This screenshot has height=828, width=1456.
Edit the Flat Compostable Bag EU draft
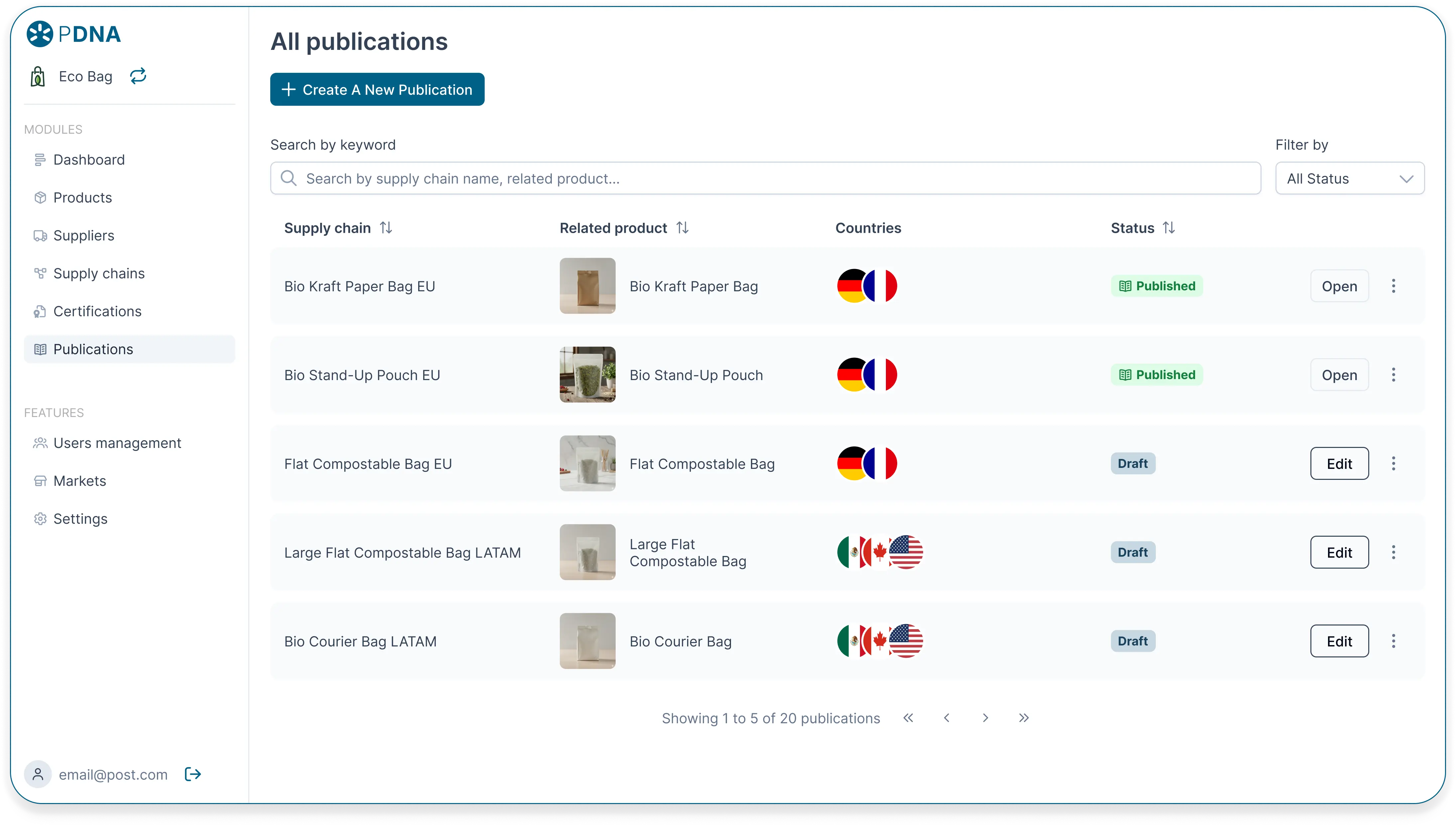pos(1339,464)
